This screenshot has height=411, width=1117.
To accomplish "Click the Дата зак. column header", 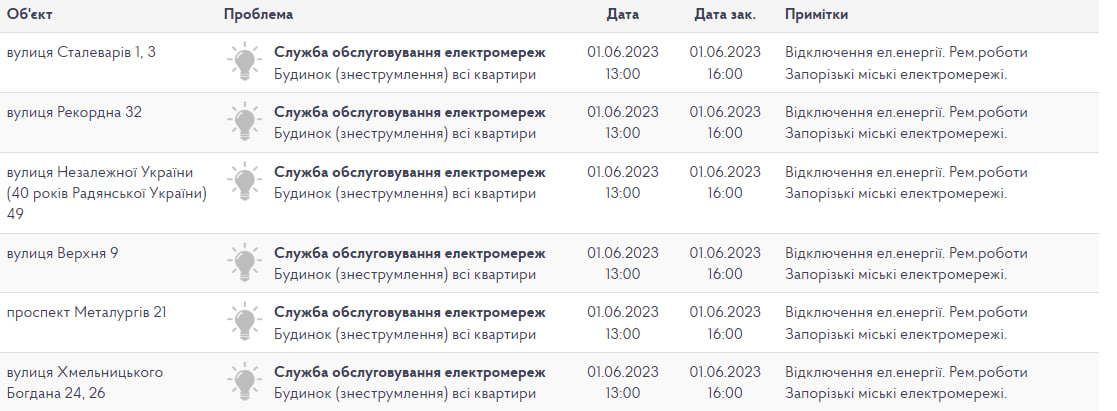I will tap(724, 14).
